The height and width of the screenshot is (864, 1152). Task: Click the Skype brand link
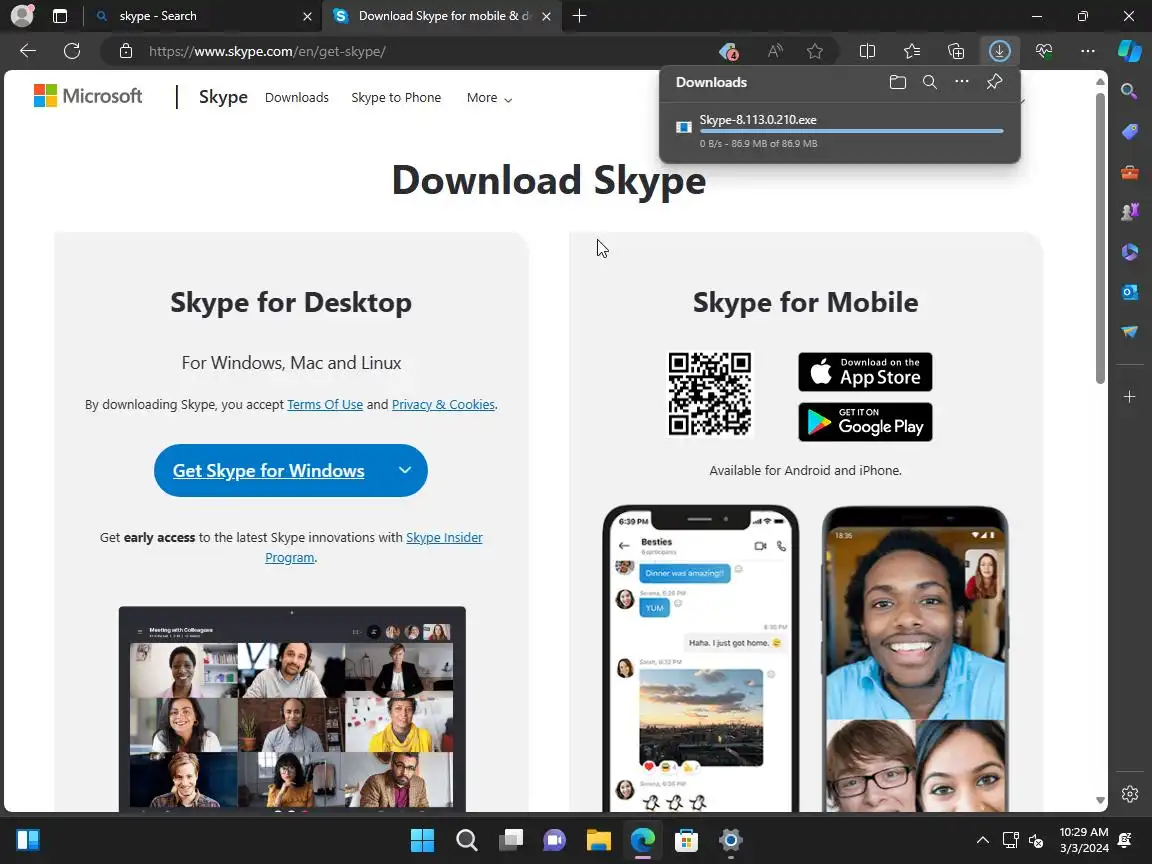point(223,97)
